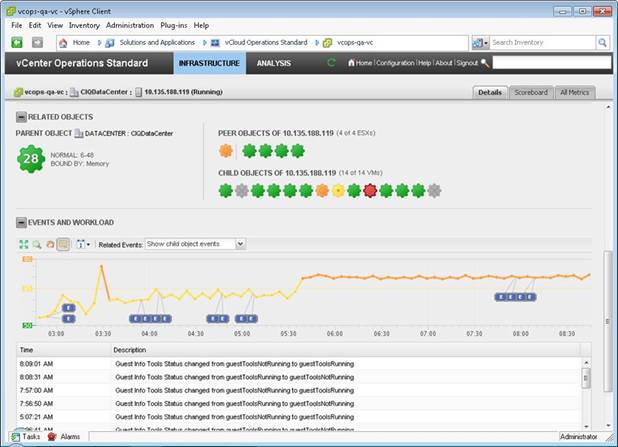
Task: Click the grey forward navigation arrow
Action: (37, 42)
